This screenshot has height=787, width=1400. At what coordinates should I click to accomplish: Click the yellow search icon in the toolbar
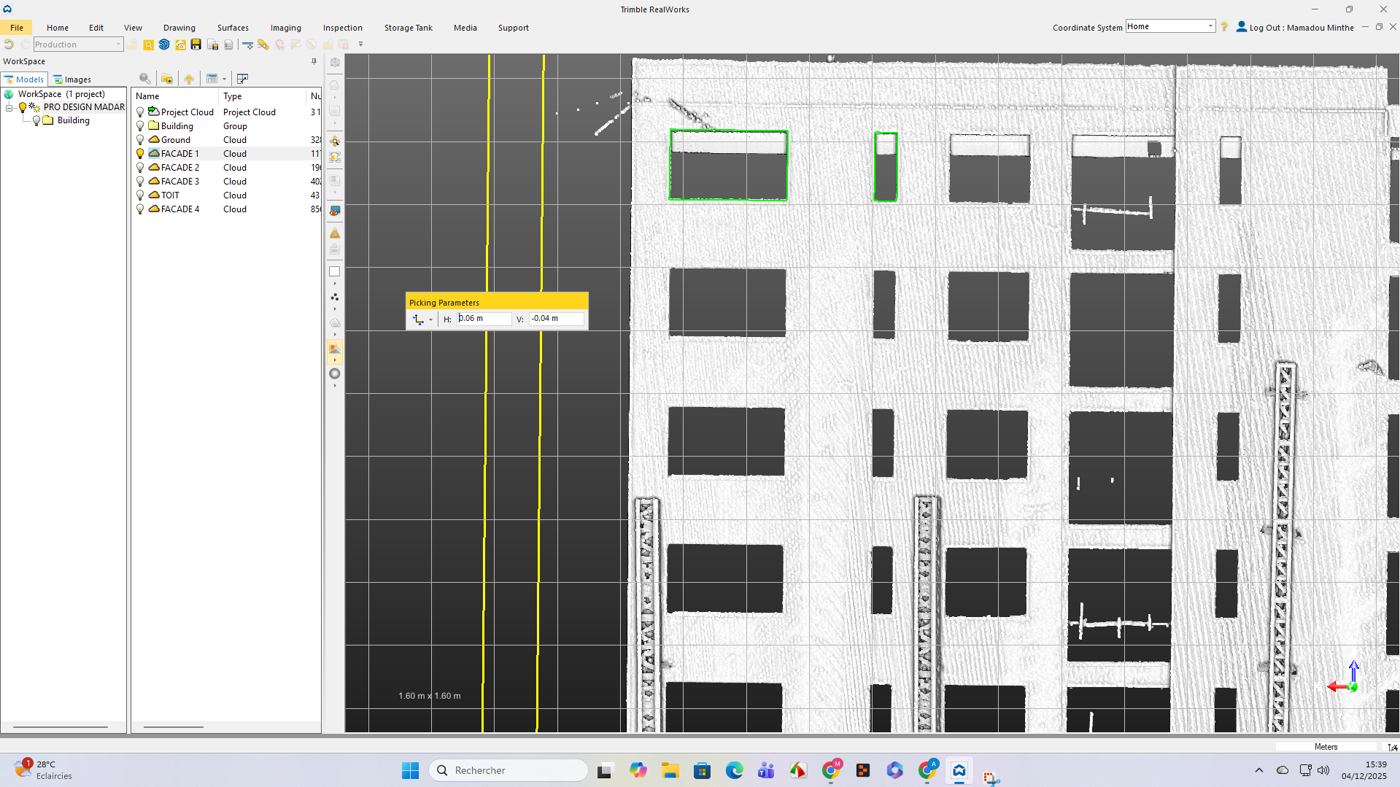148,44
